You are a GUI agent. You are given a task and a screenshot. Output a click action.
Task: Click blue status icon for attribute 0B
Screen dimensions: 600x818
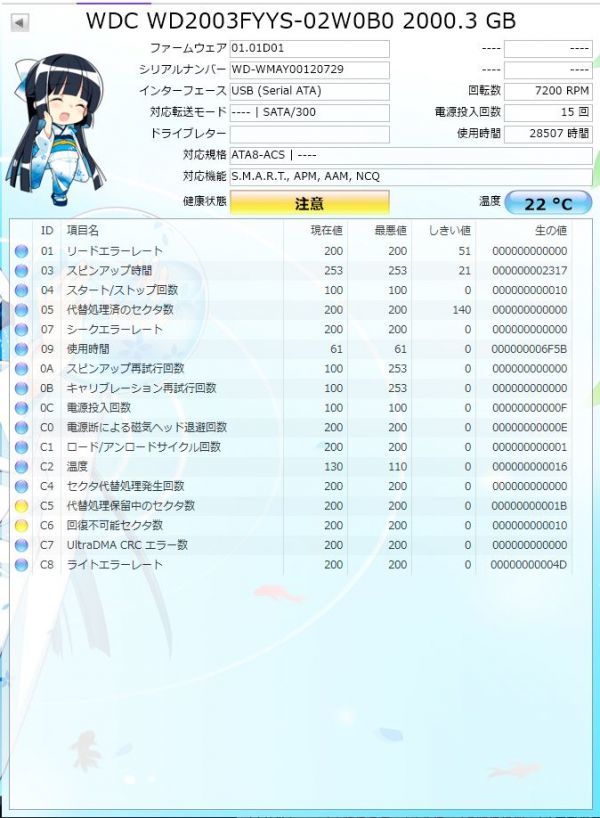coord(21,389)
